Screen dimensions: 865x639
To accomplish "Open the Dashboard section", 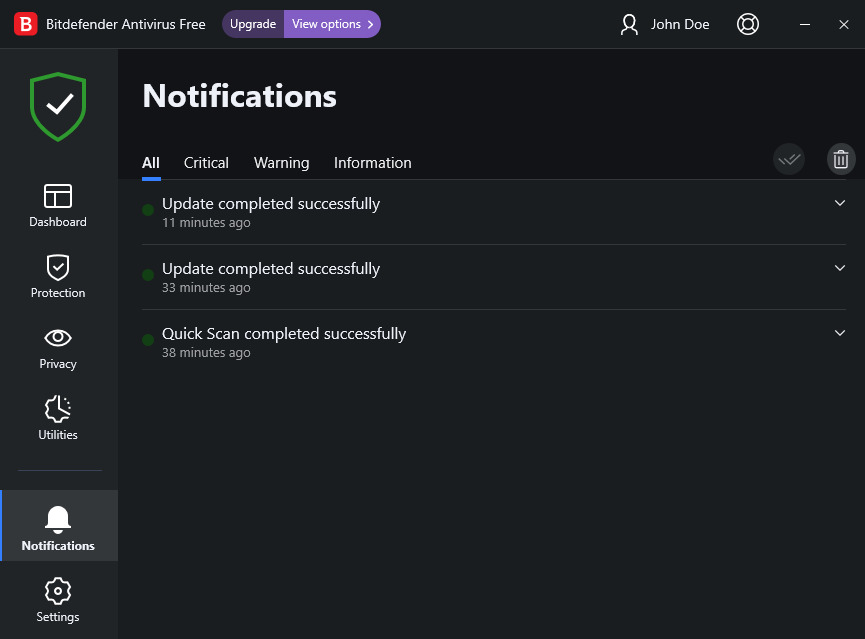I will (x=58, y=205).
